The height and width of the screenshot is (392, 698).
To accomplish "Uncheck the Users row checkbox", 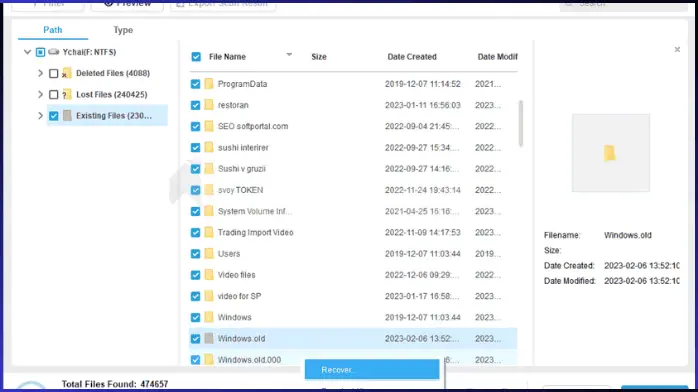I will pos(195,254).
